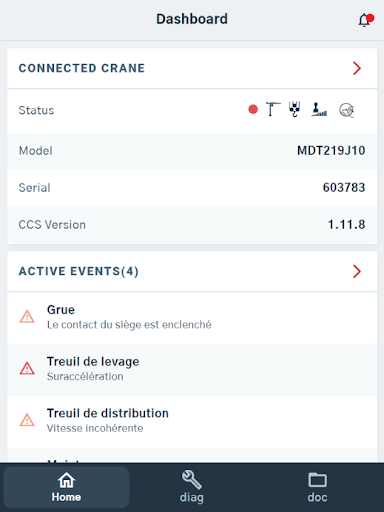Switch to the diag tab
384x512 pixels.
(192, 487)
